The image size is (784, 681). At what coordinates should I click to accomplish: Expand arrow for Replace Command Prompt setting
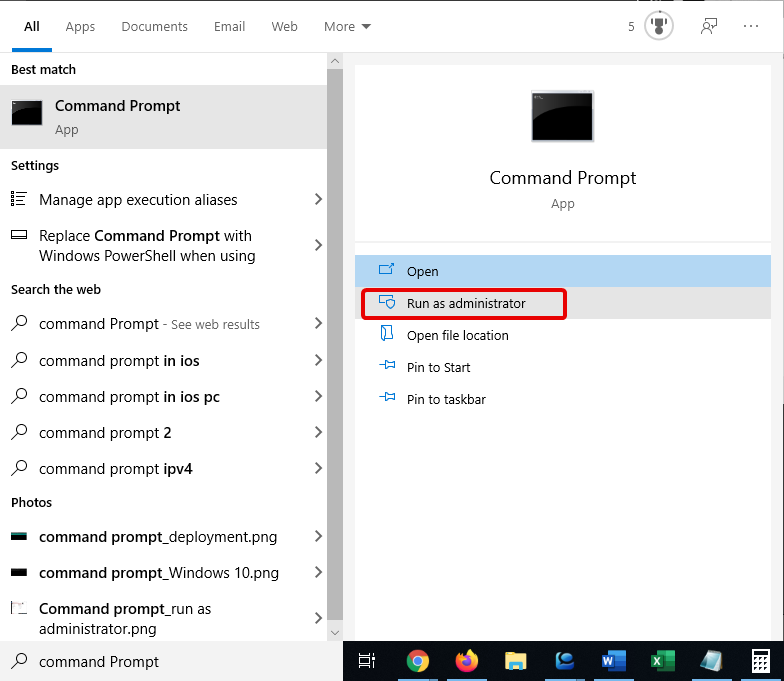[x=318, y=245]
